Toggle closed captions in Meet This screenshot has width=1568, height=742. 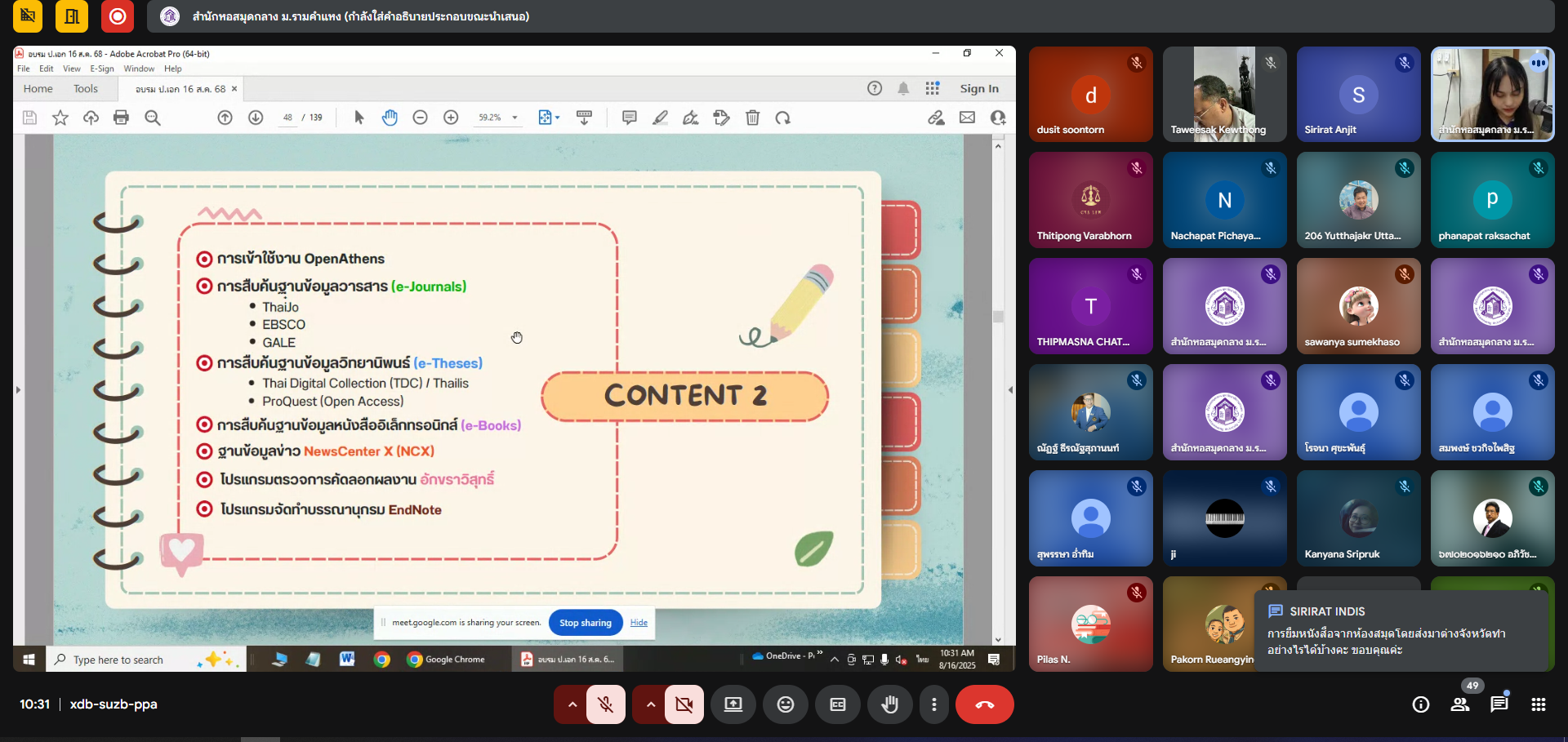coord(838,704)
